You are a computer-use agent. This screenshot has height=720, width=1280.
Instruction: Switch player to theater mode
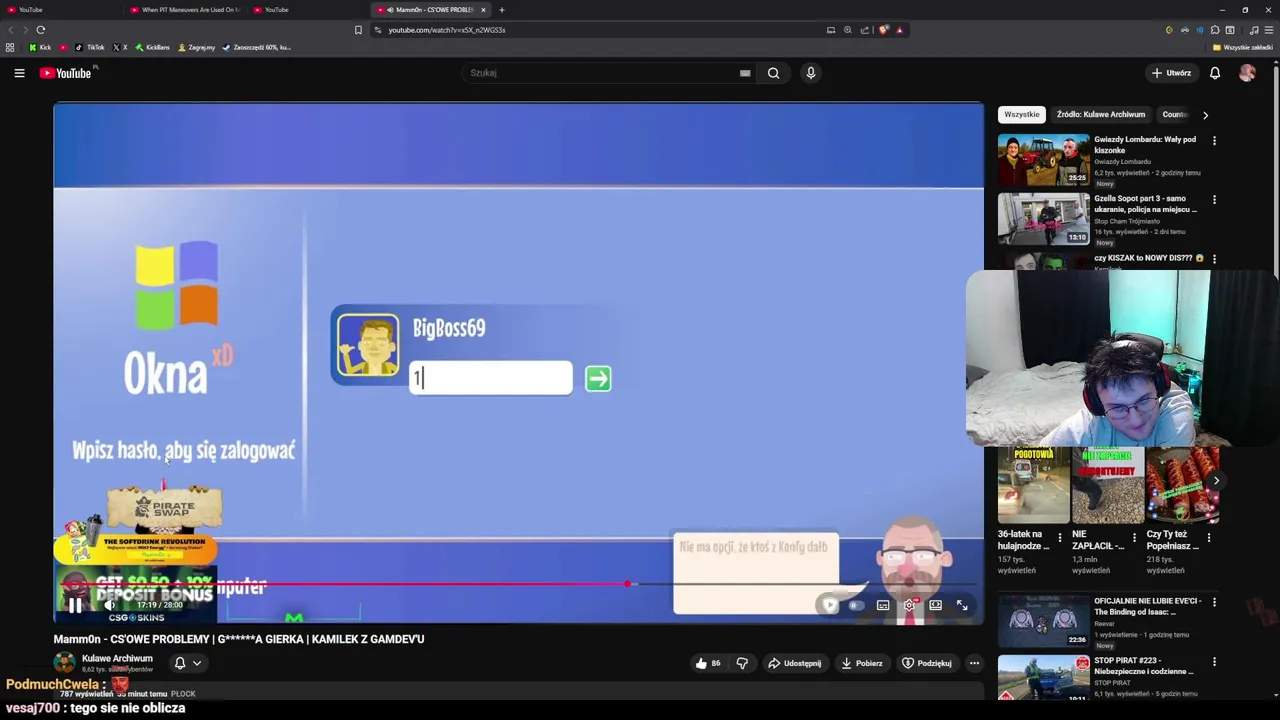click(935, 605)
